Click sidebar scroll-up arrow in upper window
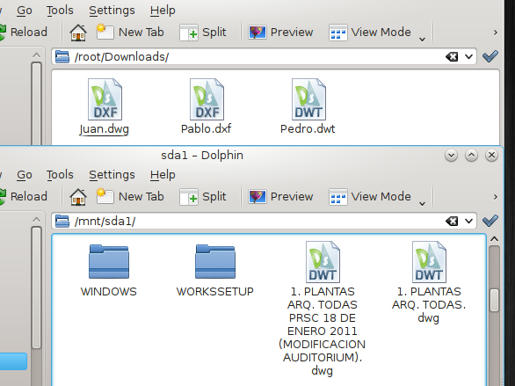Screen dimensions: 515x386 [36, 55]
